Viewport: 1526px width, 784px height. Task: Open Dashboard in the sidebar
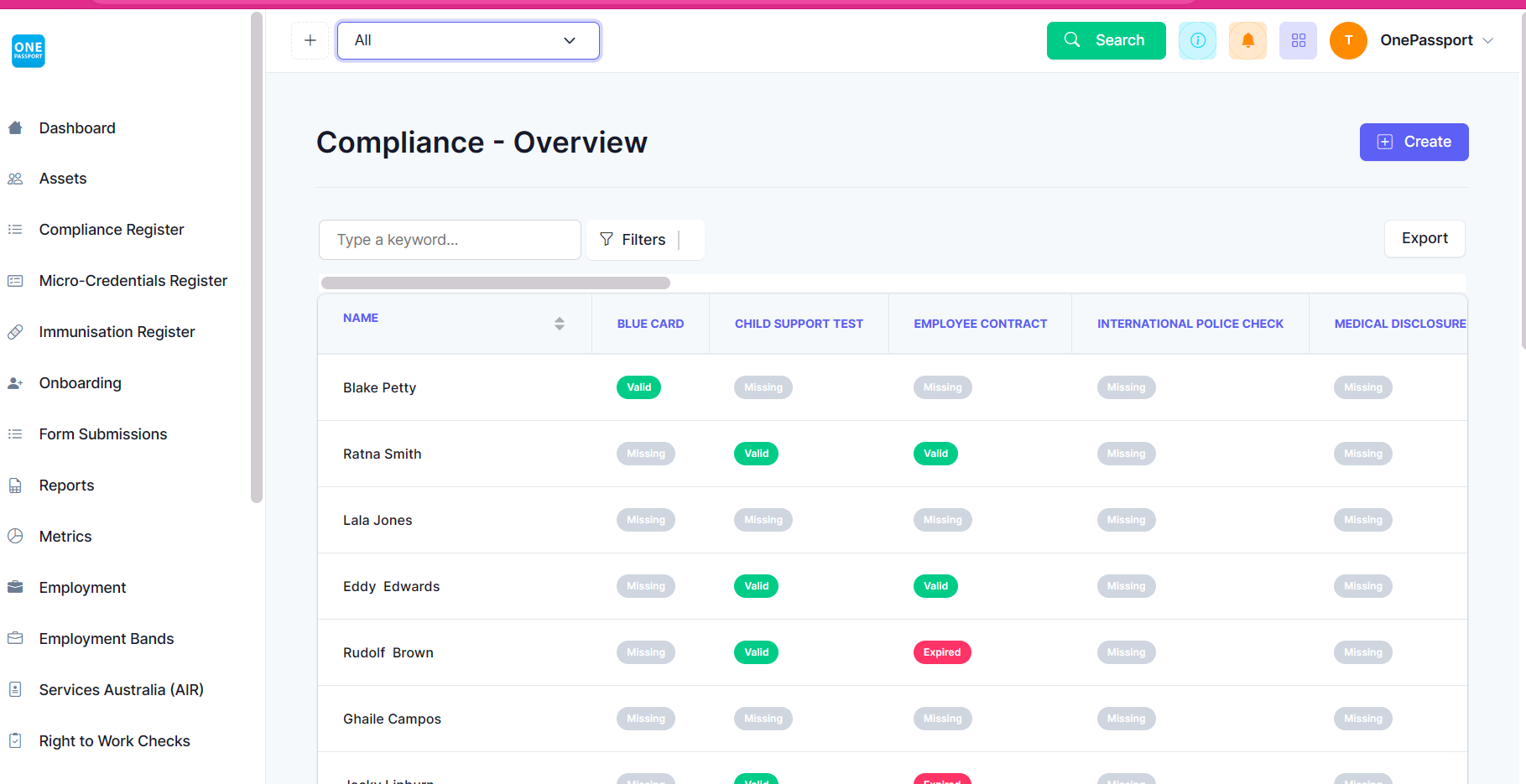(x=77, y=128)
